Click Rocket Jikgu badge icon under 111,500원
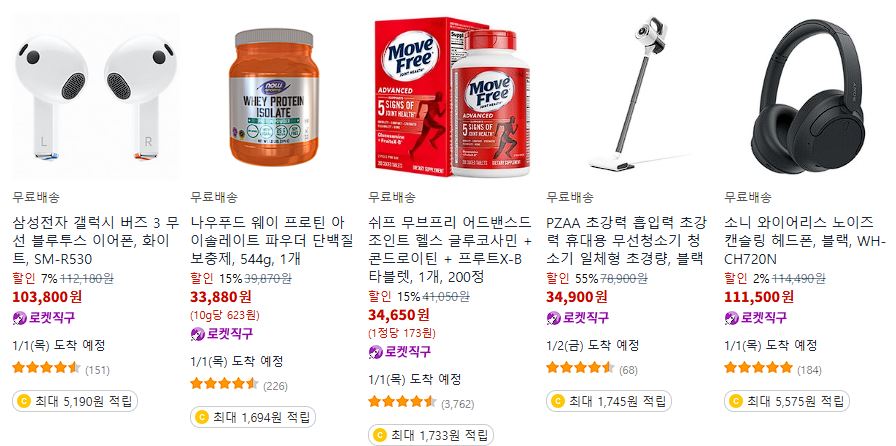896x446 pixels. (732, 318)
